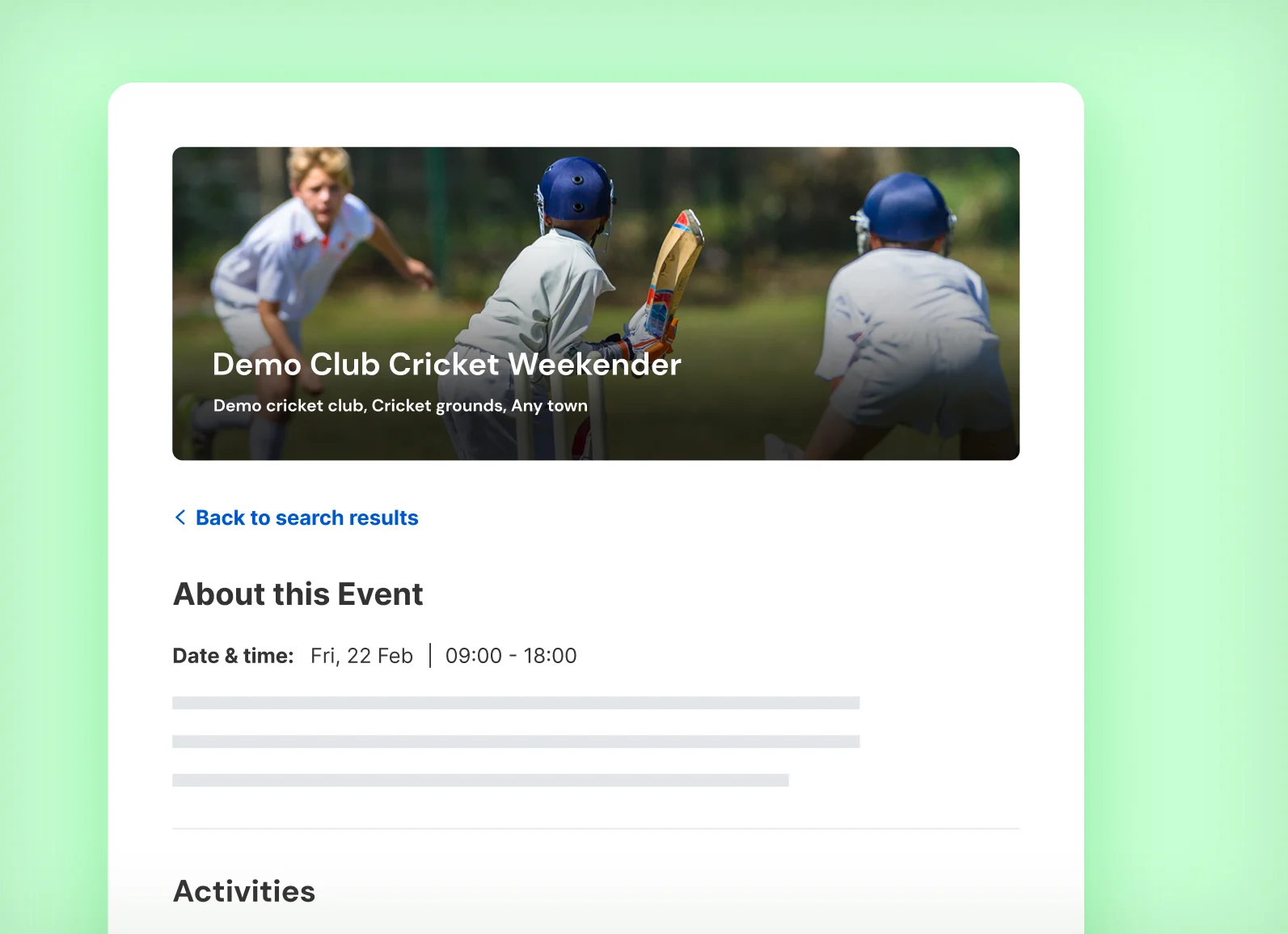This screenshot has width=1288, height=934.
Task: Click the Activities section heading
Action: pyautogui.click(x=244, y=891)
